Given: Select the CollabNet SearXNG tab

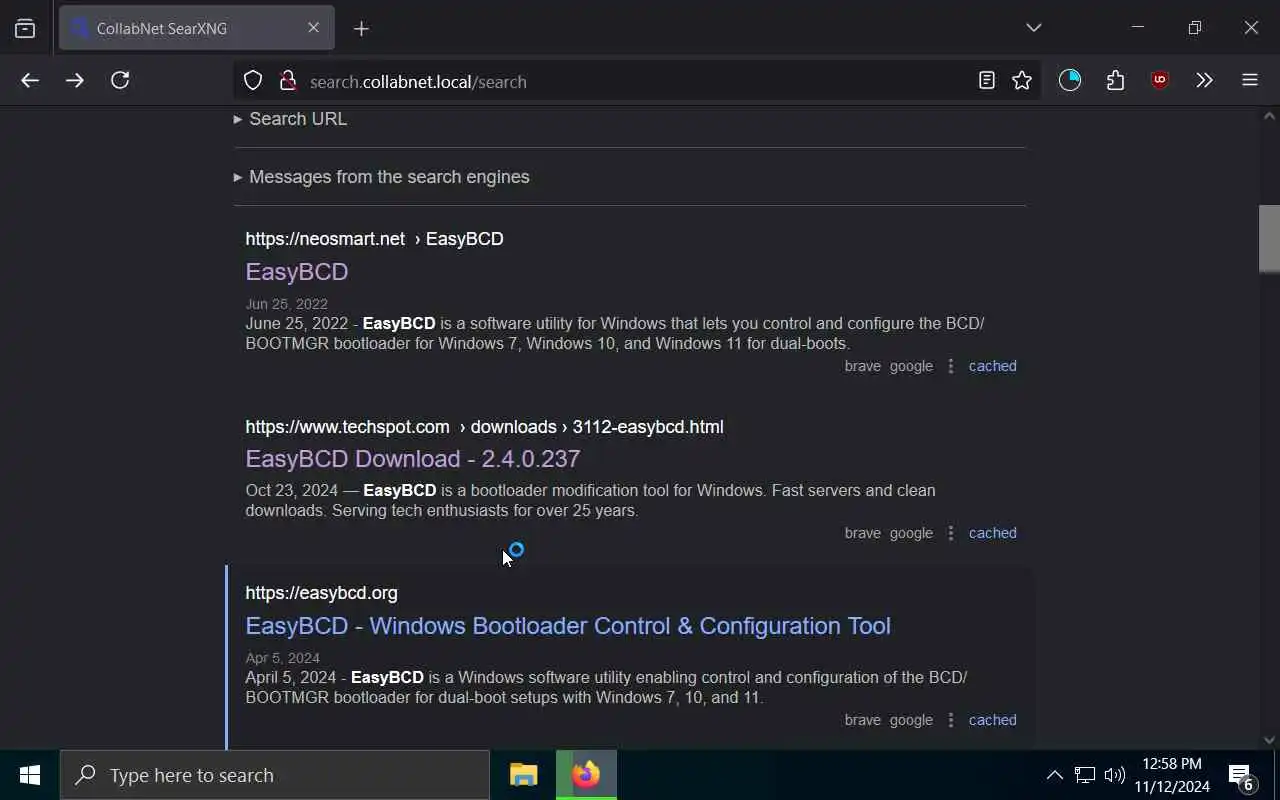Looking at the screenshot, I should (x=197, y=28).
